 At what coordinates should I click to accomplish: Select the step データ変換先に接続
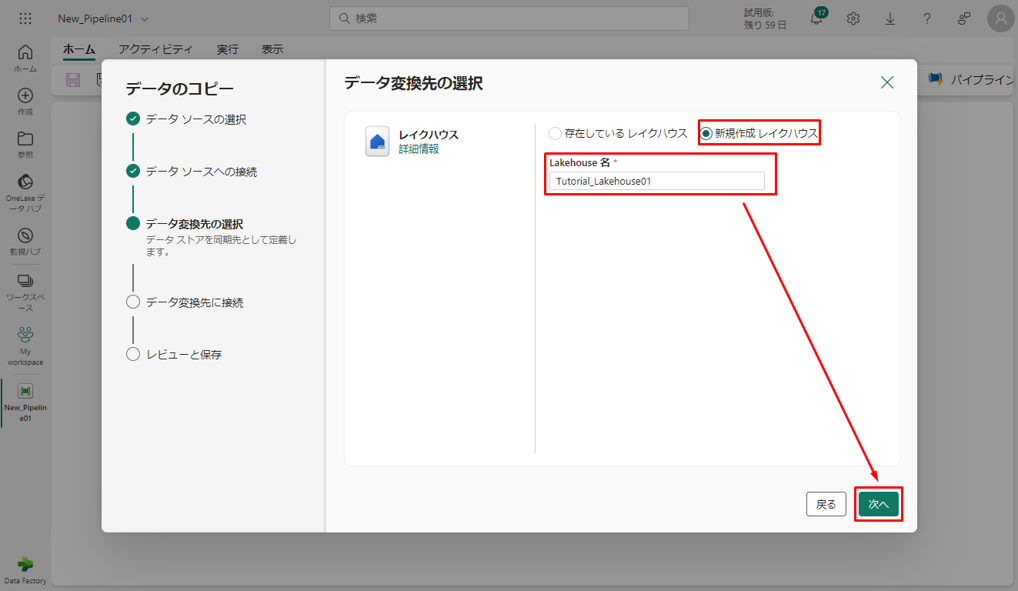click(194, 303)
